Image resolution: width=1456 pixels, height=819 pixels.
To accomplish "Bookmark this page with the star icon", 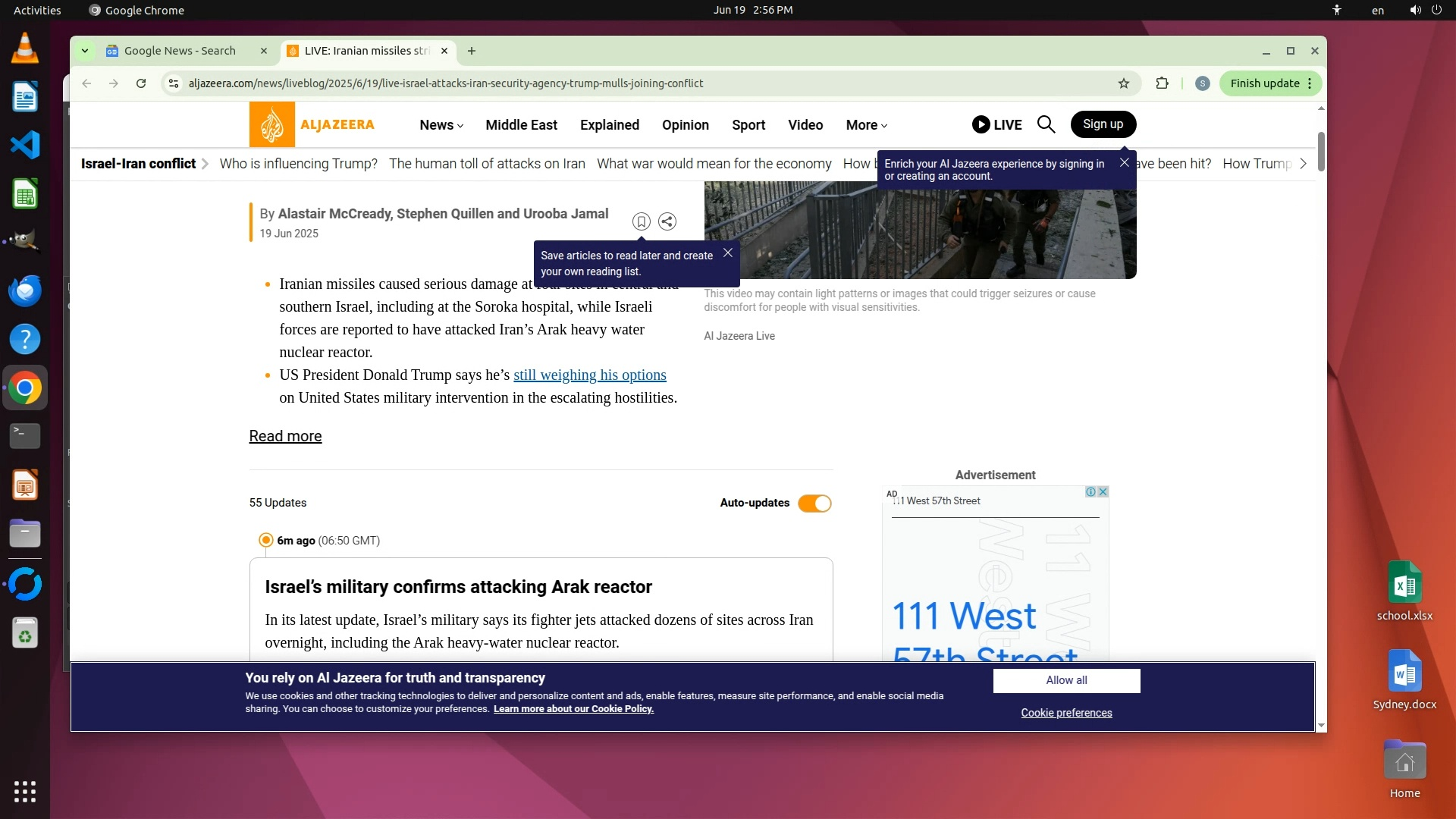I will (1124, 83).
